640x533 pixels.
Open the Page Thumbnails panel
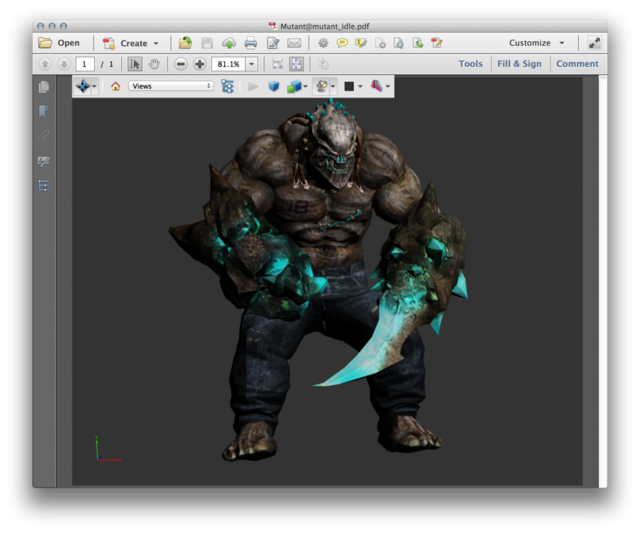pyautogui.click(x=44, y=87)
